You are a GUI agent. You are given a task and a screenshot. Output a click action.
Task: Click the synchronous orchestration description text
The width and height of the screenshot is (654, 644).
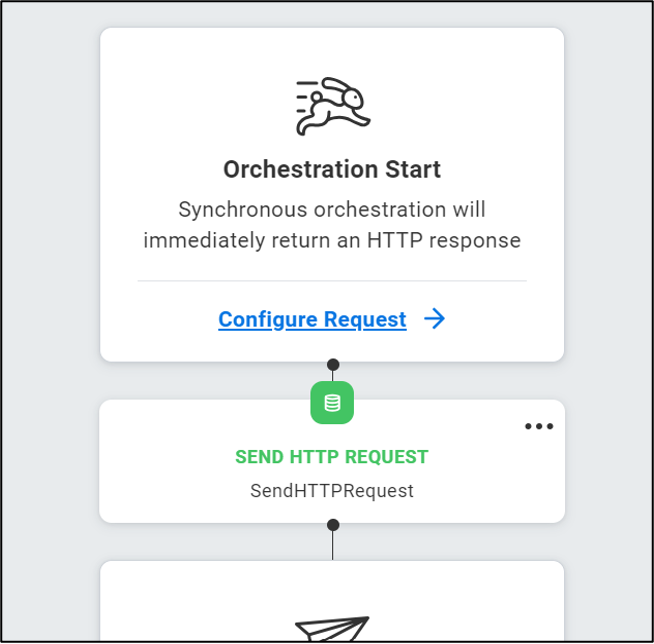pos(332,224)
